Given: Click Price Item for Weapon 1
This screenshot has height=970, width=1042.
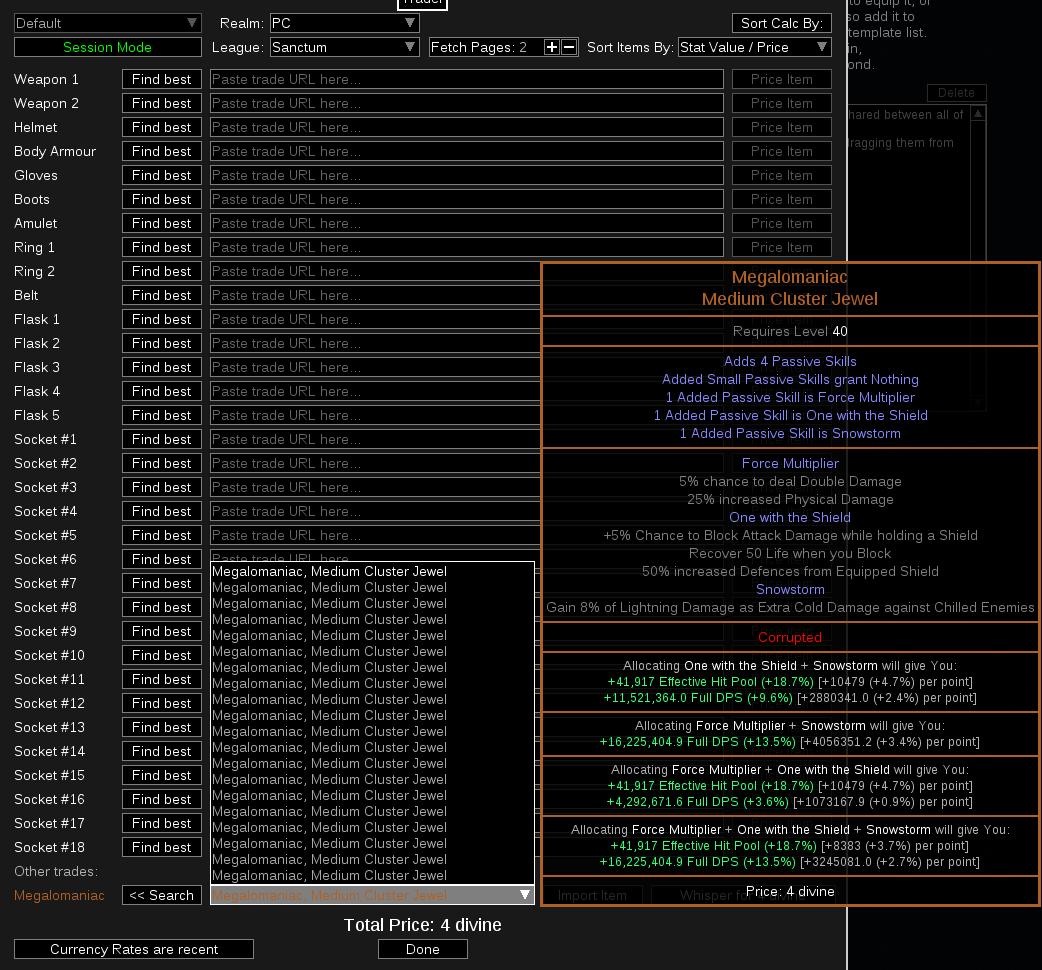Looking at the screenshot, I should coord(782,79).
